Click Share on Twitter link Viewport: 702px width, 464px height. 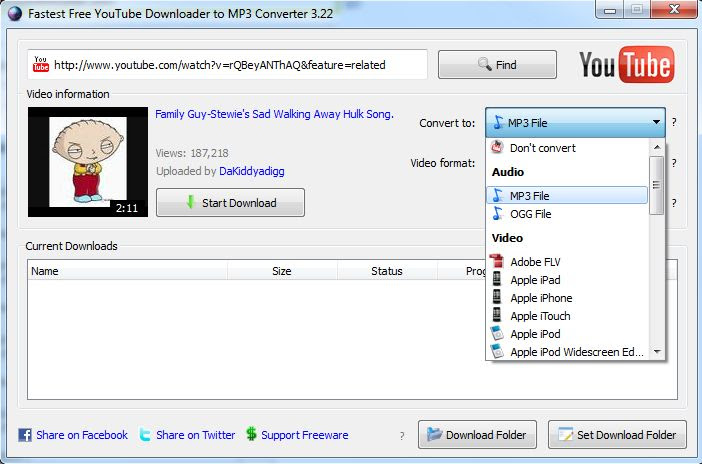pos(196,435)
